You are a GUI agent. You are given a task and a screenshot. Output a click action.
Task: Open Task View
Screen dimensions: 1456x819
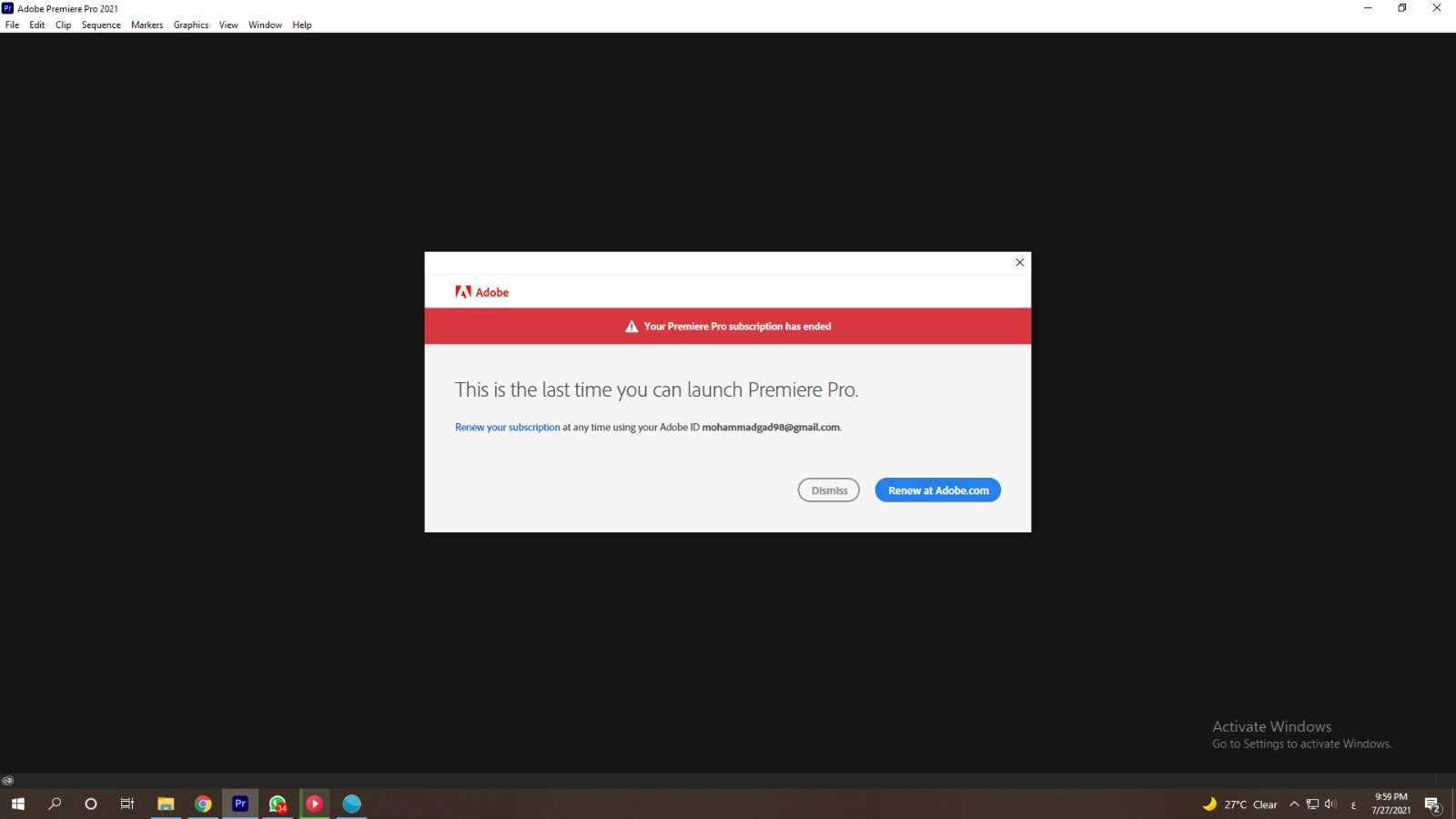point(126,804)
